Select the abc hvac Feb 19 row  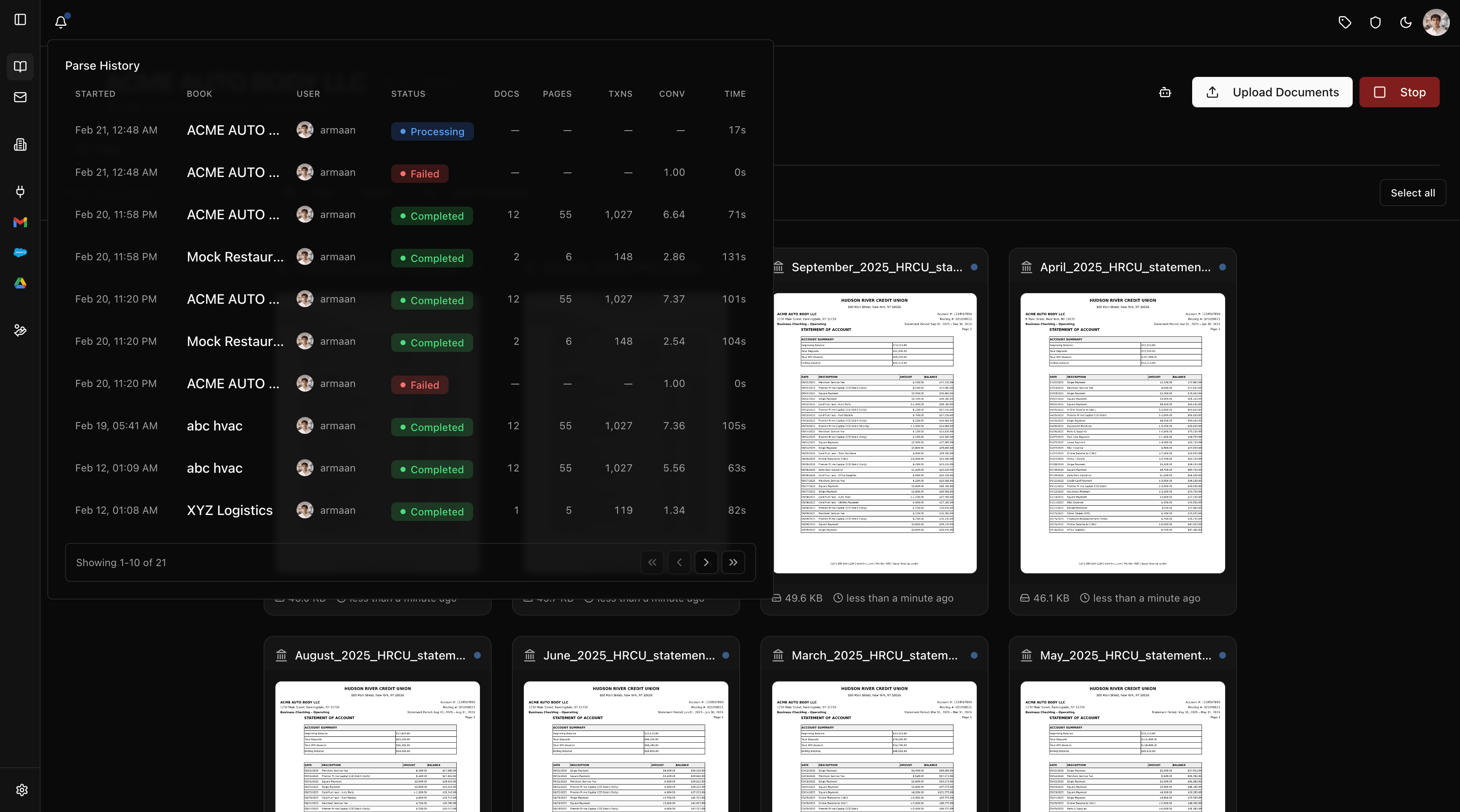pos(410,425)
